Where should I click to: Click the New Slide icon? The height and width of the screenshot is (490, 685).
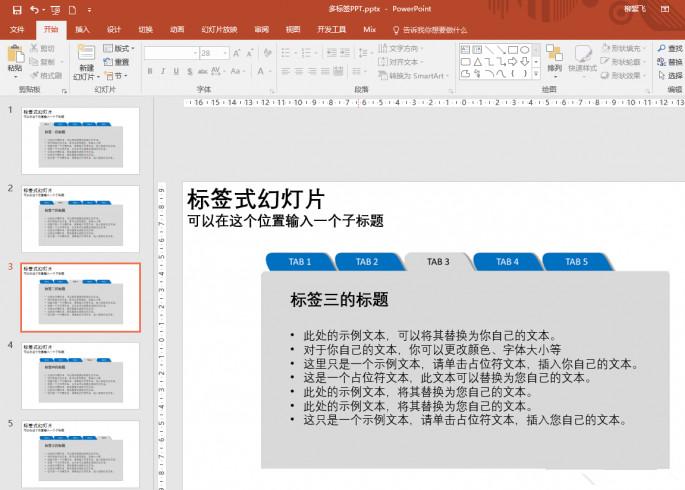pos(86,54)
